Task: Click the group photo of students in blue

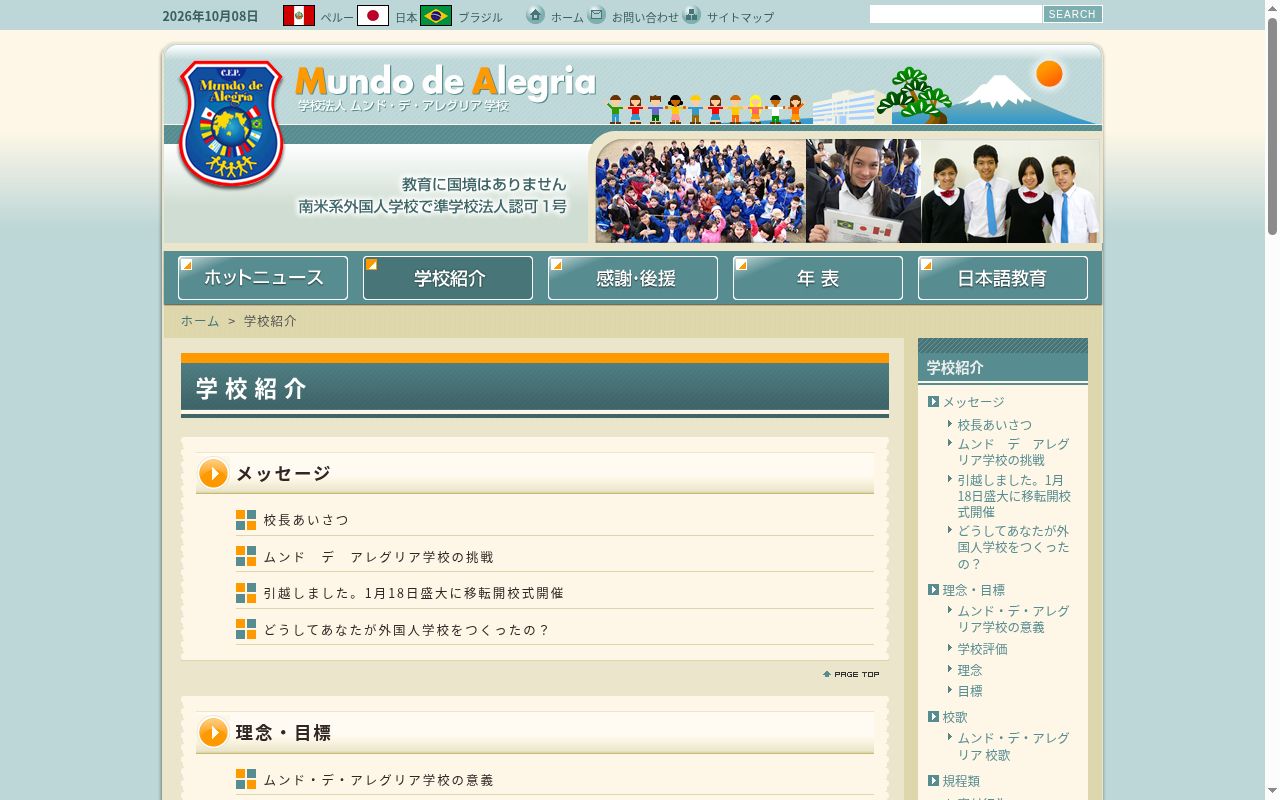Action: [x=700, y=190]
